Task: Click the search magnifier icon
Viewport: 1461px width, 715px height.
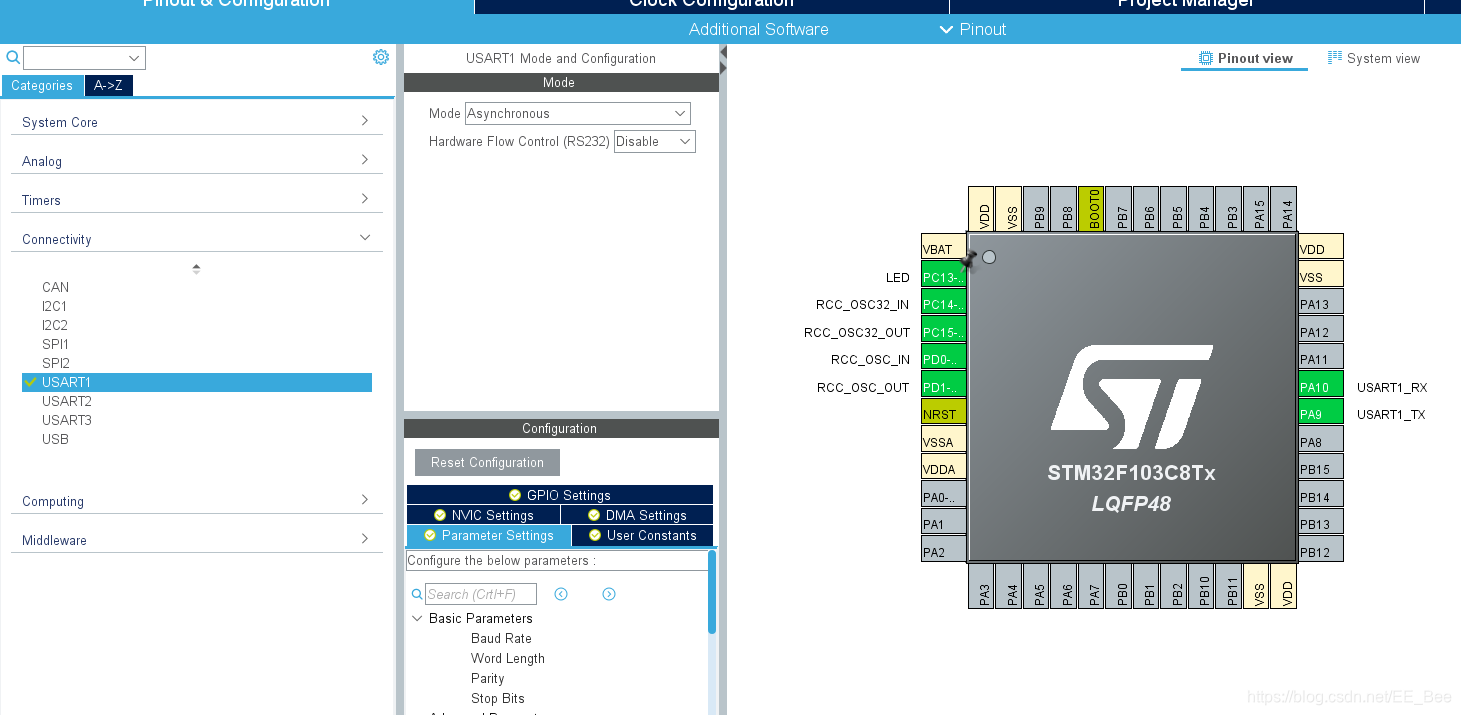Action: click(x=13, y=58)
